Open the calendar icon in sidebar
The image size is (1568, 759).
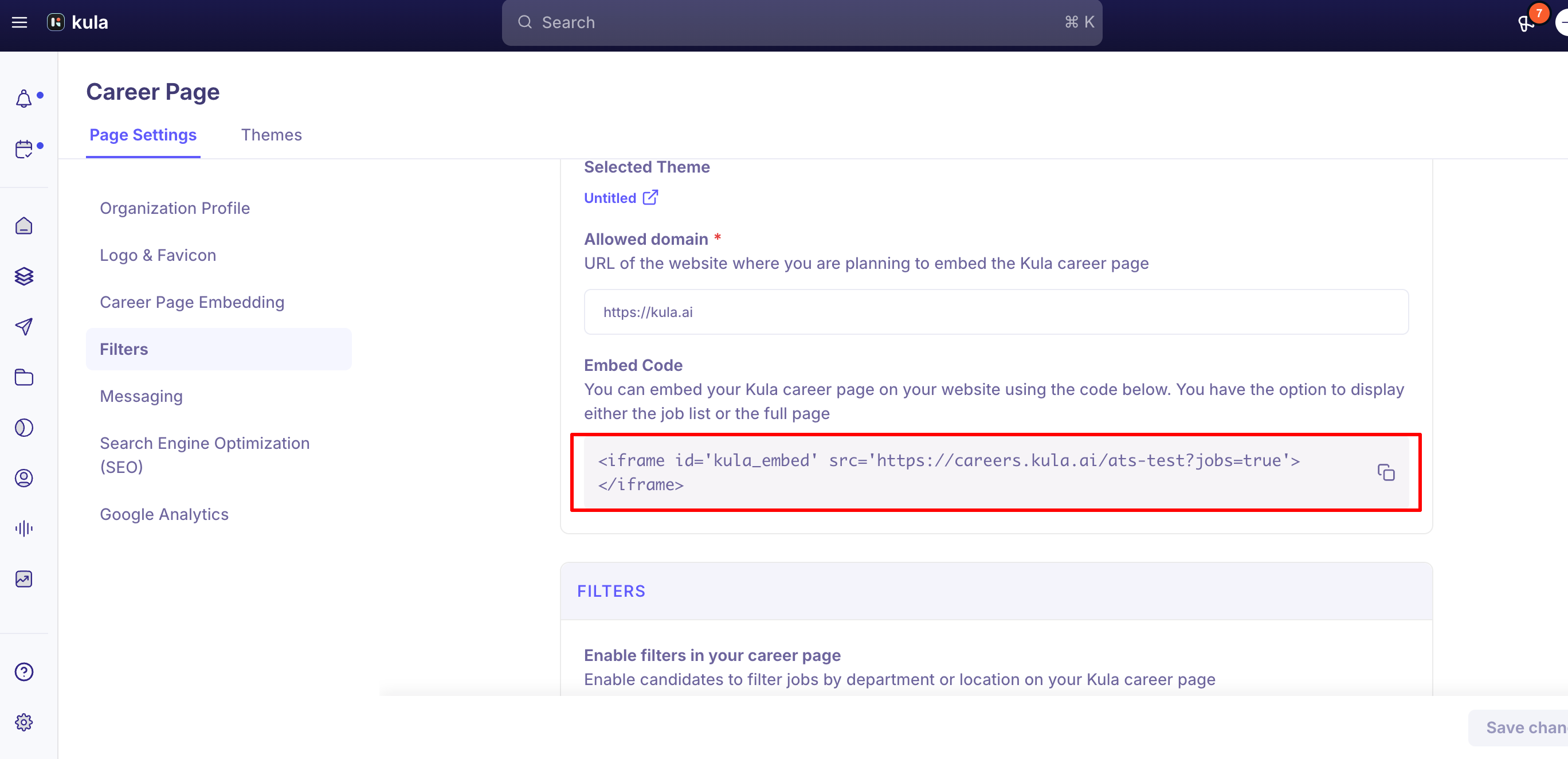pos(23,149)
